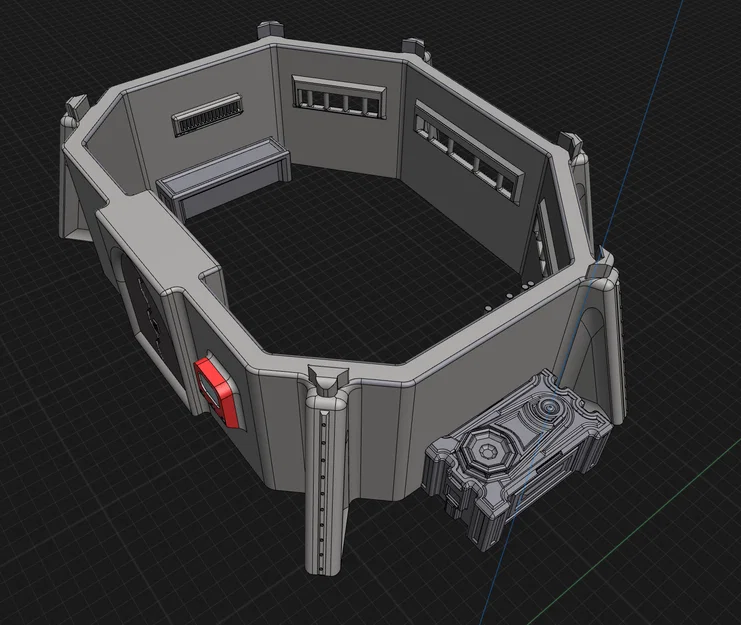The width and height of the screenshot is (741, 625).
Task: Select the slatted vent grille above the bench
Action: pyautogui.click(x=208, y=115)
